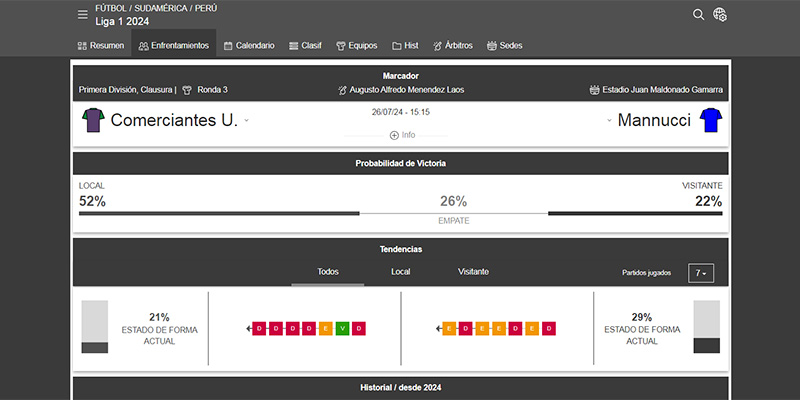The height and width of the screenshot is (400, 800).
Task: Click Estadio Juan Maldonado Gamarra link
Action: coord(662,90)
